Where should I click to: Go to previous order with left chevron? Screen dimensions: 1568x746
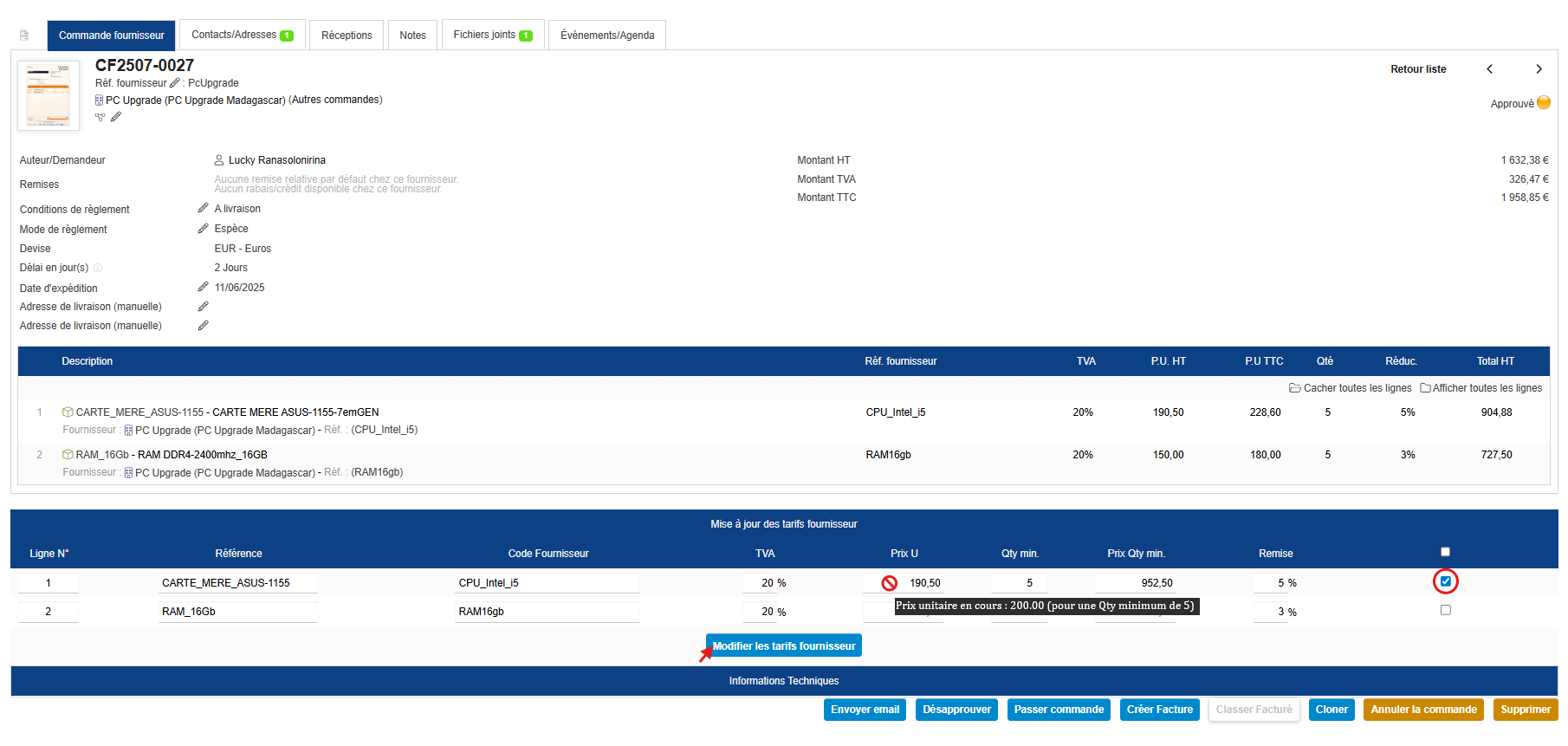tap(1489, 69)
